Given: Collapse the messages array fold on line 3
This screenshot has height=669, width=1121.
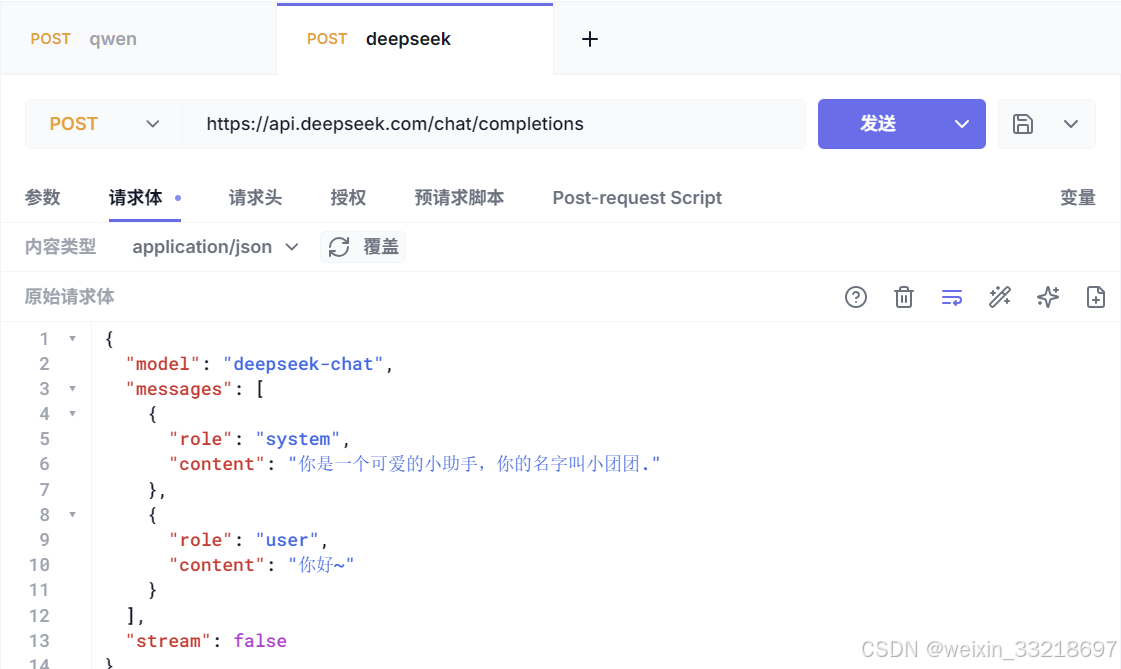Looking at the screenshot, I should point(72,389).
